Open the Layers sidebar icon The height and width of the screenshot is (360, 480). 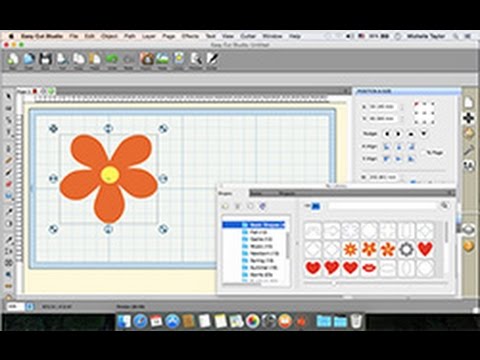coord(469,229)
